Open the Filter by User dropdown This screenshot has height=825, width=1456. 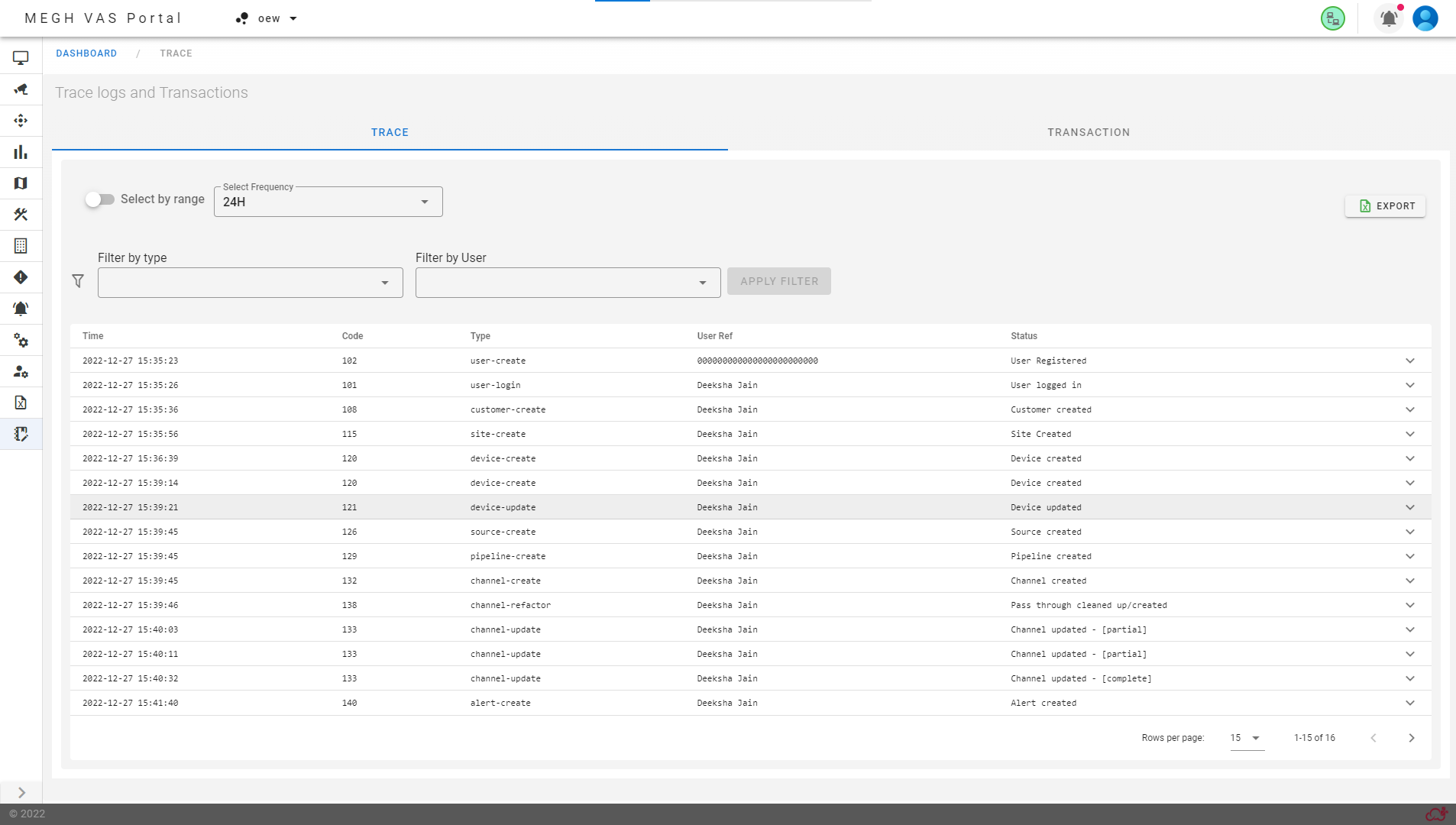pyautogui.click(x=568, y=283)
